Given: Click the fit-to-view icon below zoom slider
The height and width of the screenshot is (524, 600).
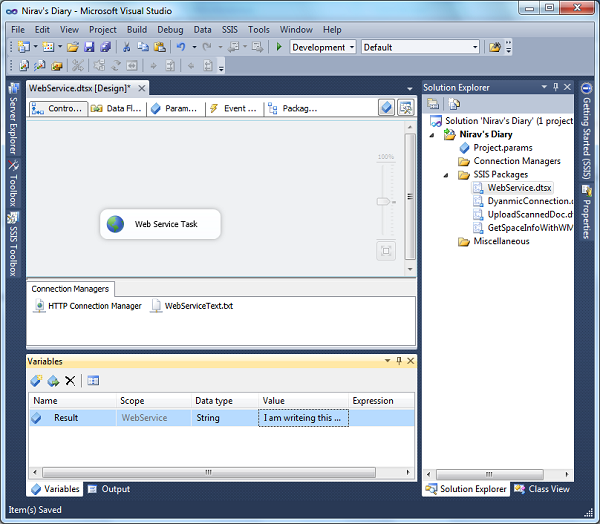Looking at the screenshot, I should coord(386,250).
